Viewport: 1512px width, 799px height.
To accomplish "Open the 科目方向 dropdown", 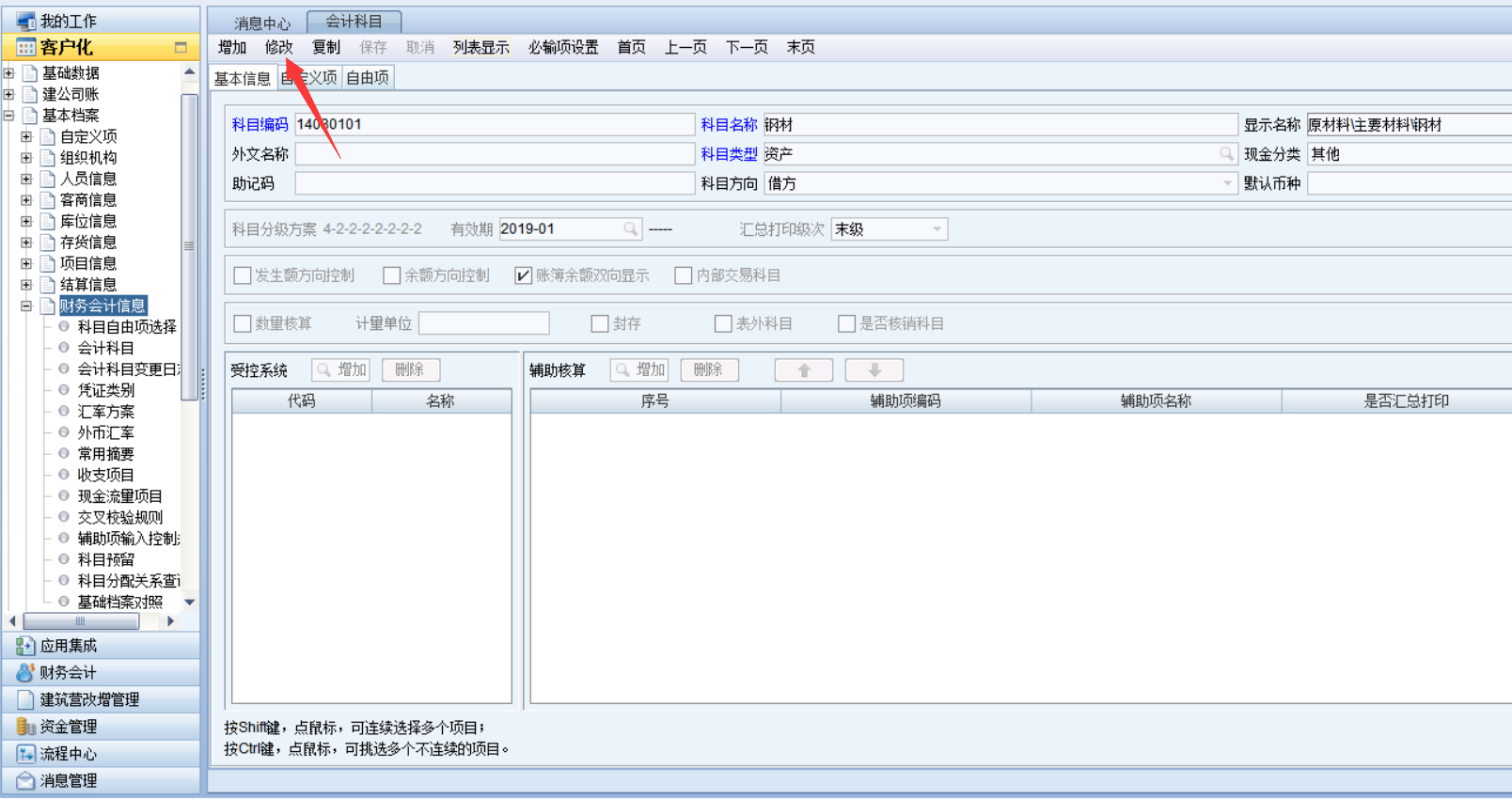I will (x=1226, y=184).
